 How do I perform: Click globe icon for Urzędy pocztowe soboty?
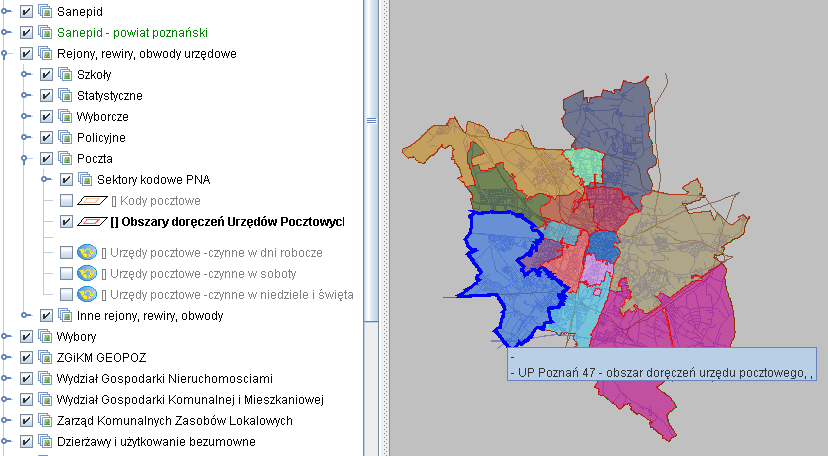[87, 273]
